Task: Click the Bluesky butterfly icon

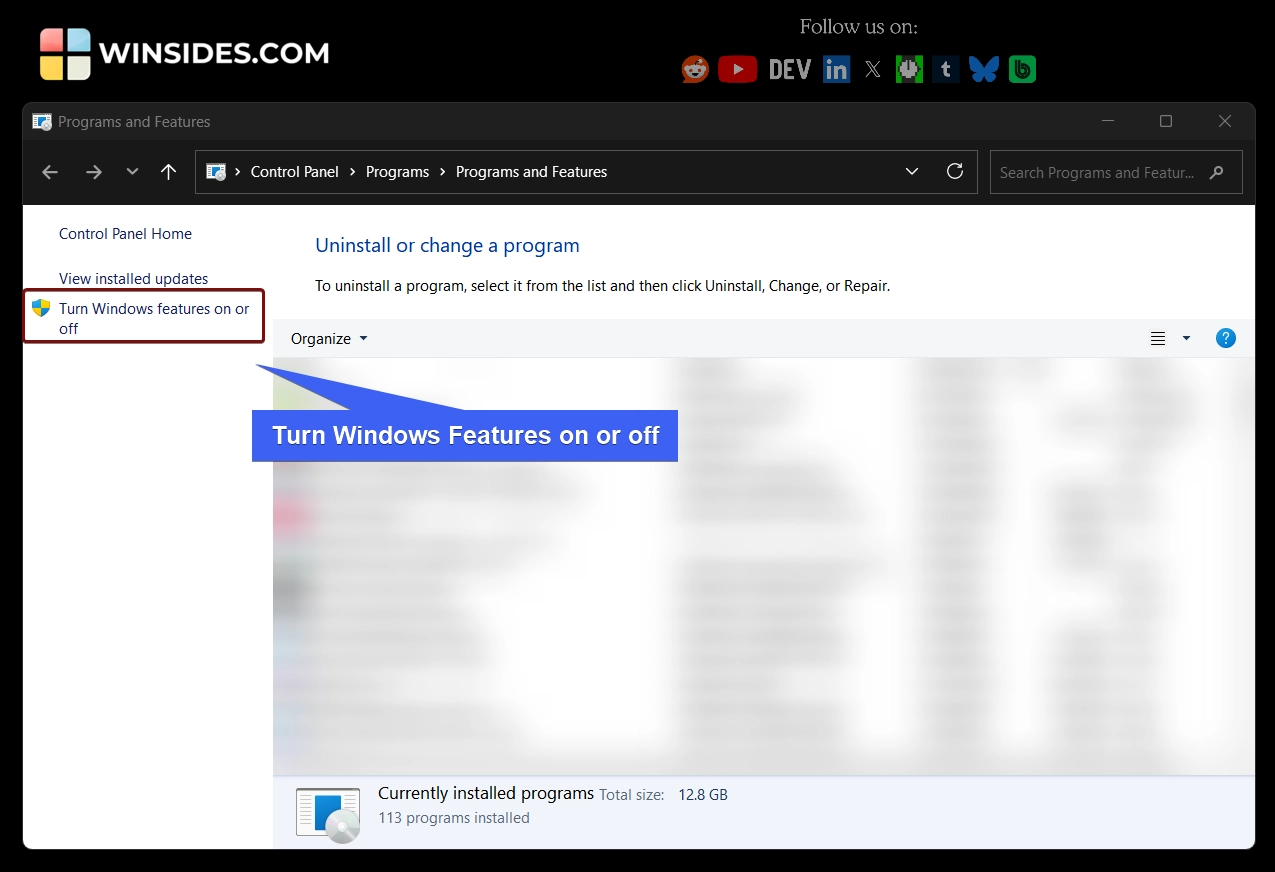Action: click(x=984, y=68)
